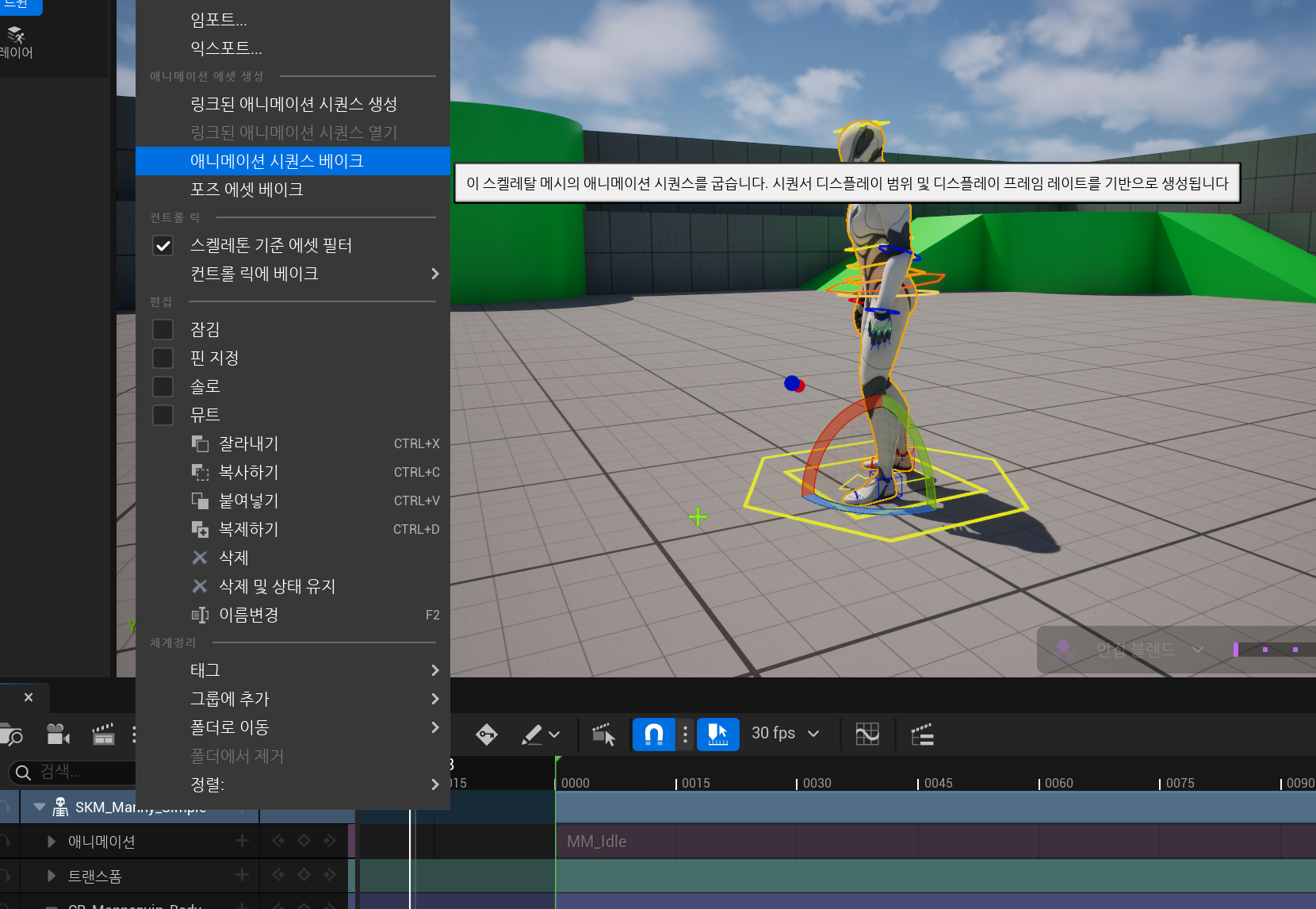The height and width of the screenshot is (909, 1316).
Task: Collapse the SKM_Manny track arrow
Action: point(39,807)
